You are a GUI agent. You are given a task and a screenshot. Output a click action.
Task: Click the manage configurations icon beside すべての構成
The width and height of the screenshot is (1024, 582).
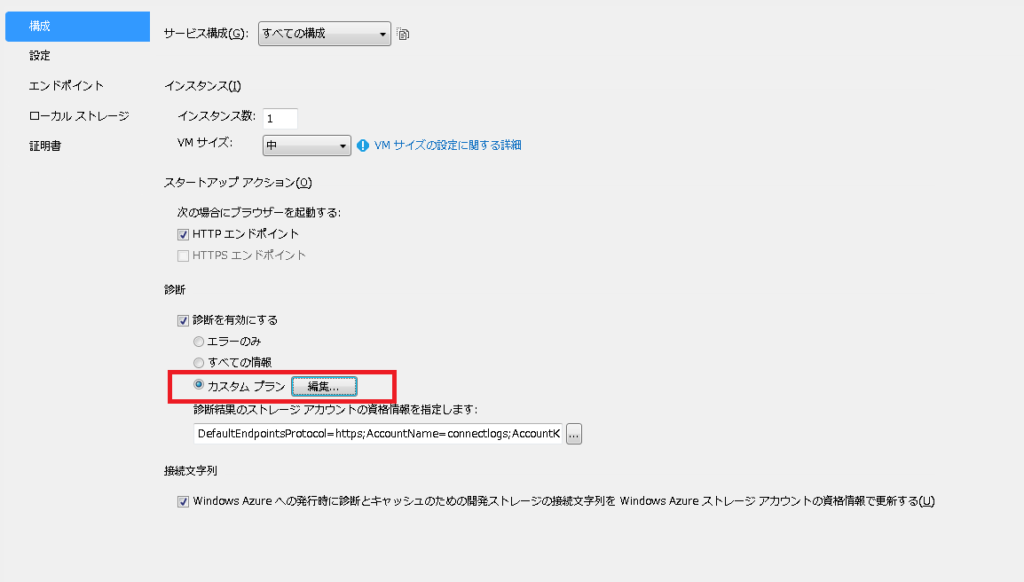[403, 34]
